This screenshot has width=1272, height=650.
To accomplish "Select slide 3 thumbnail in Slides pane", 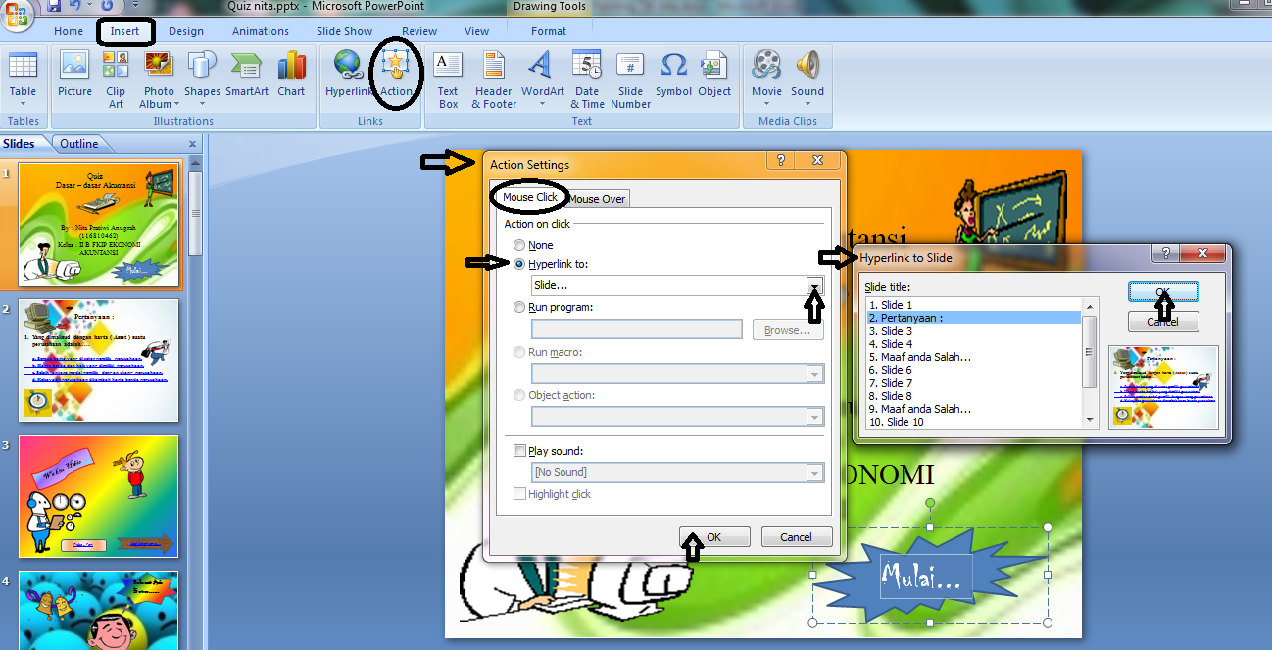I will tap(99, 496).
